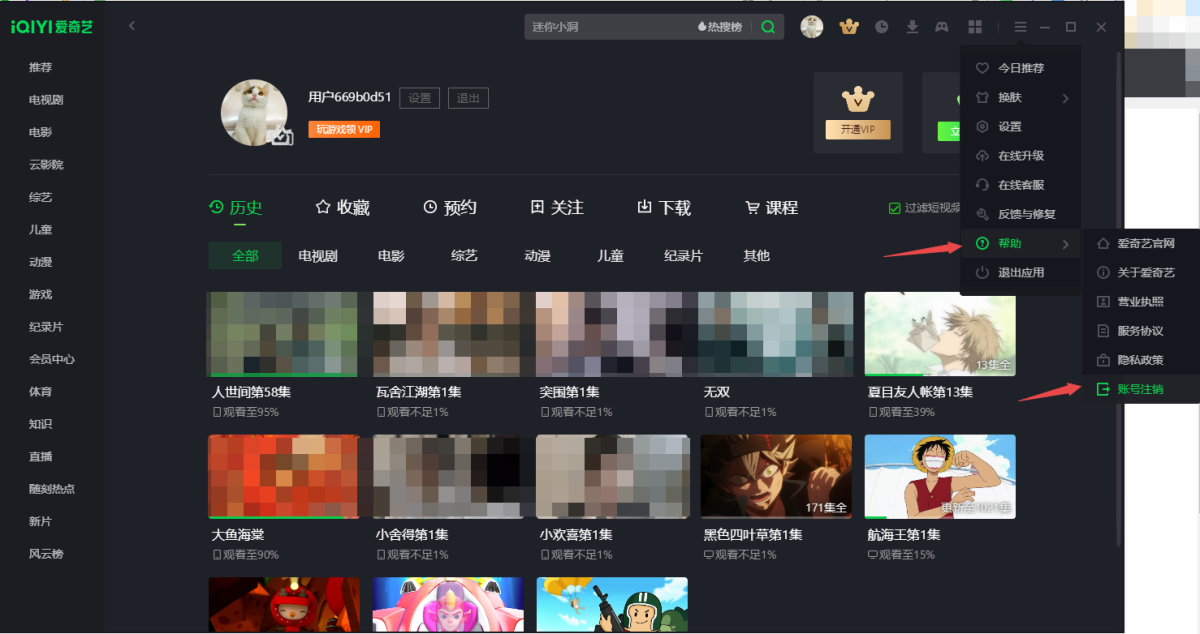Open 直播 in the sidebar
Image resolution: width=1200 pixels, height=634 pixels.
click(40, 456)
